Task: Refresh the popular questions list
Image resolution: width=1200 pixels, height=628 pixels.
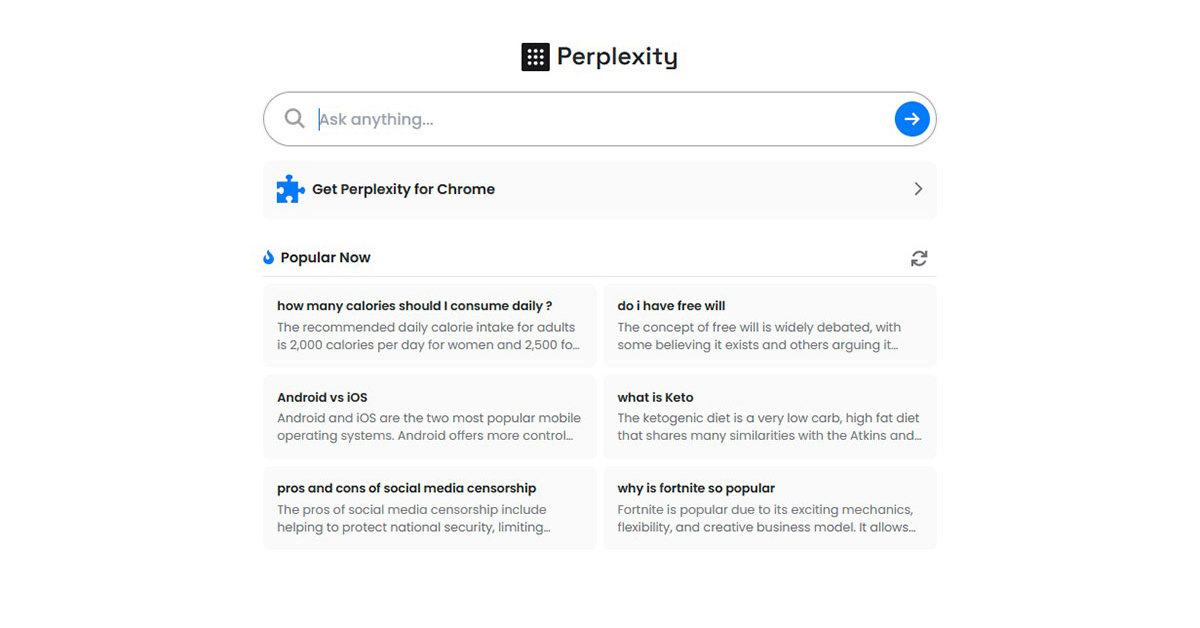Action: (x=919, y=258)
